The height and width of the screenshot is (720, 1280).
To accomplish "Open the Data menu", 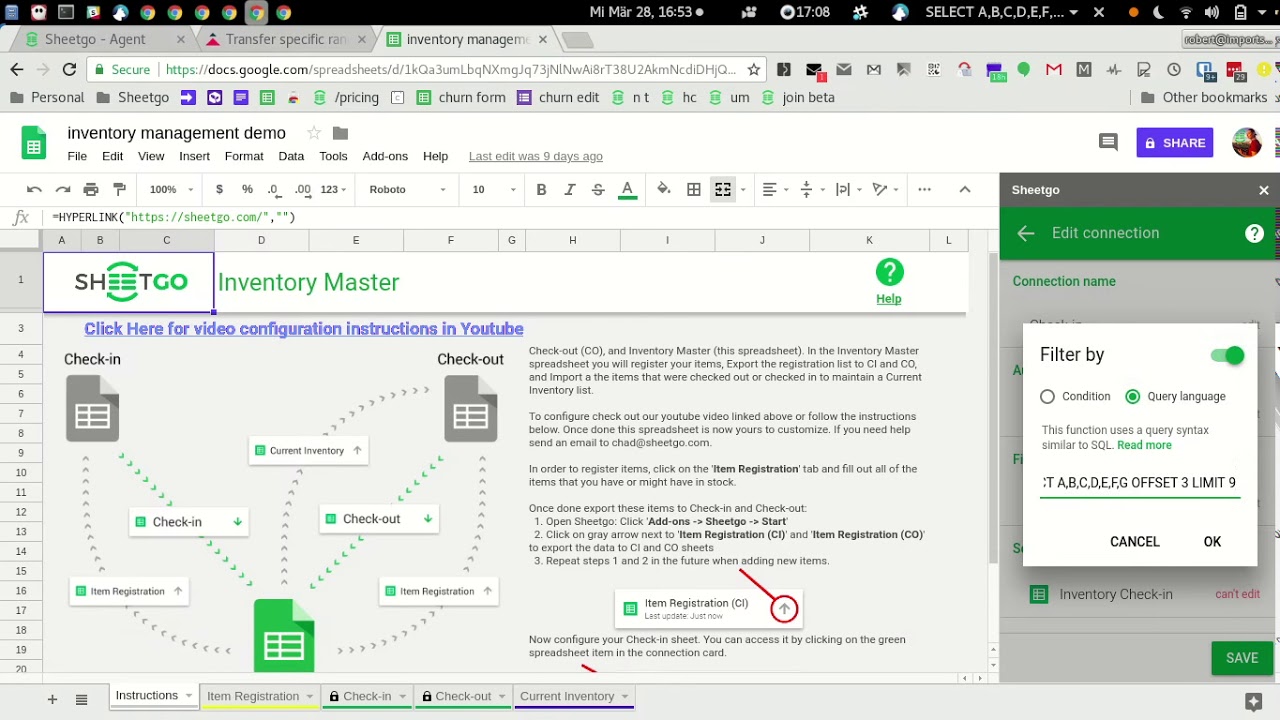I will click(291, 156).
